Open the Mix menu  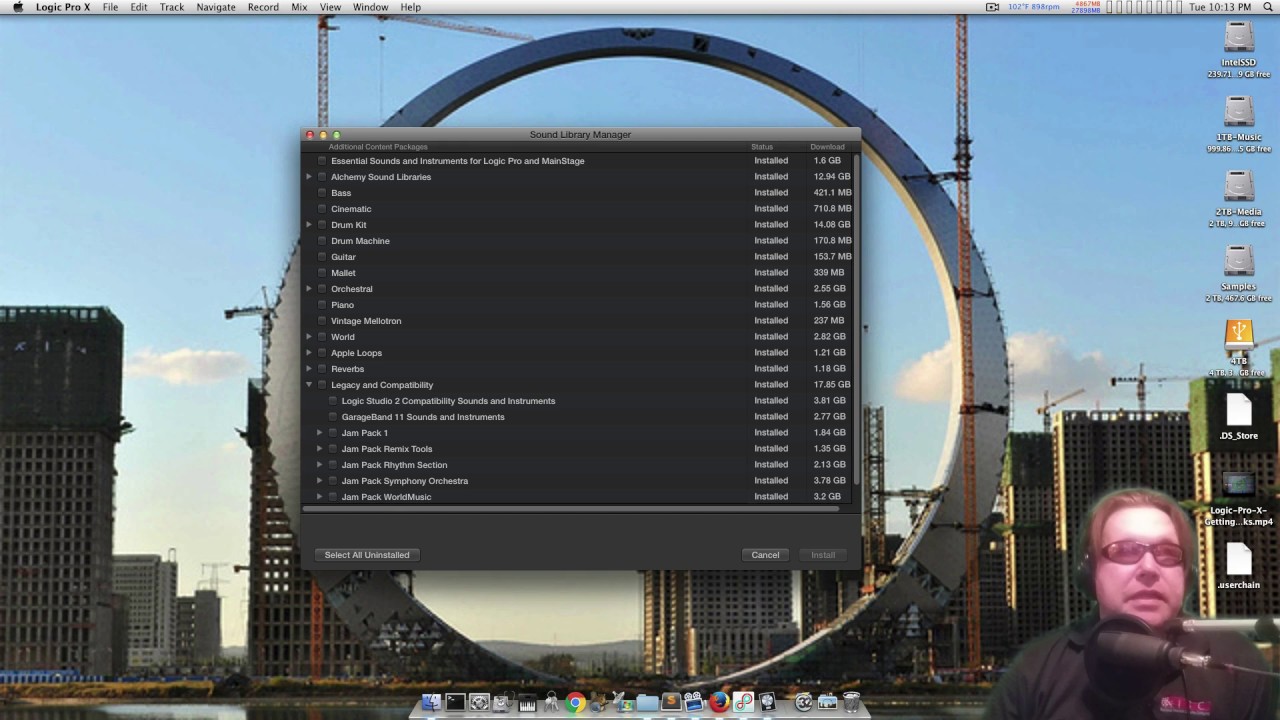(299, 7)
